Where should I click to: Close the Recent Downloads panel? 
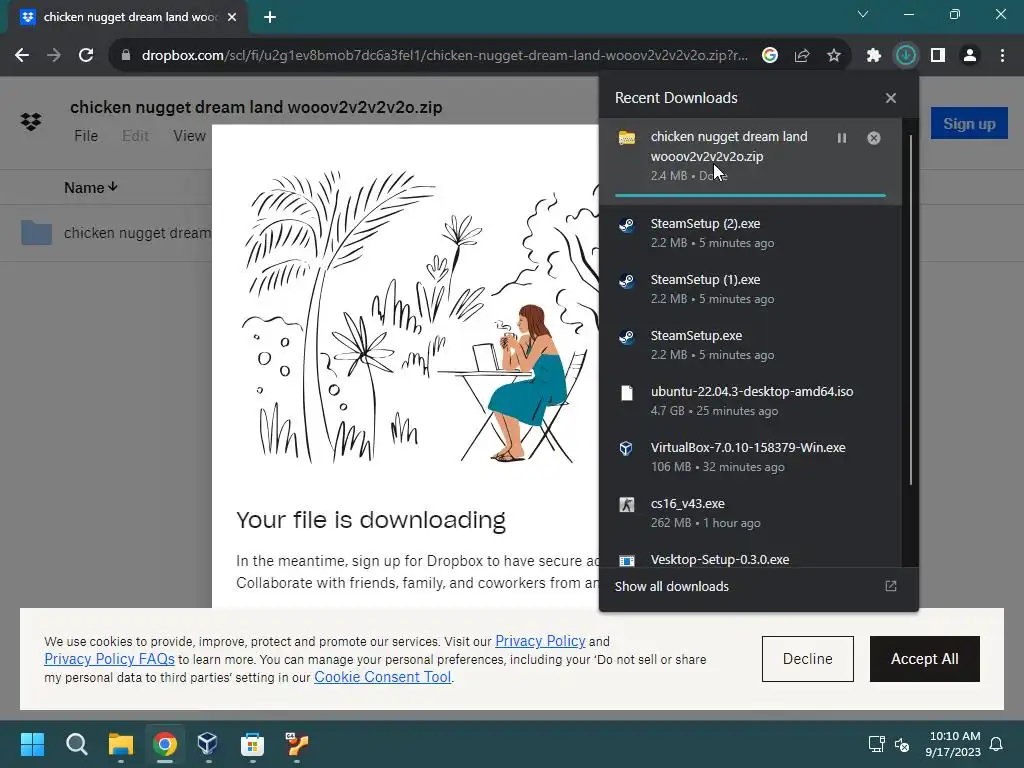point(891,98)
